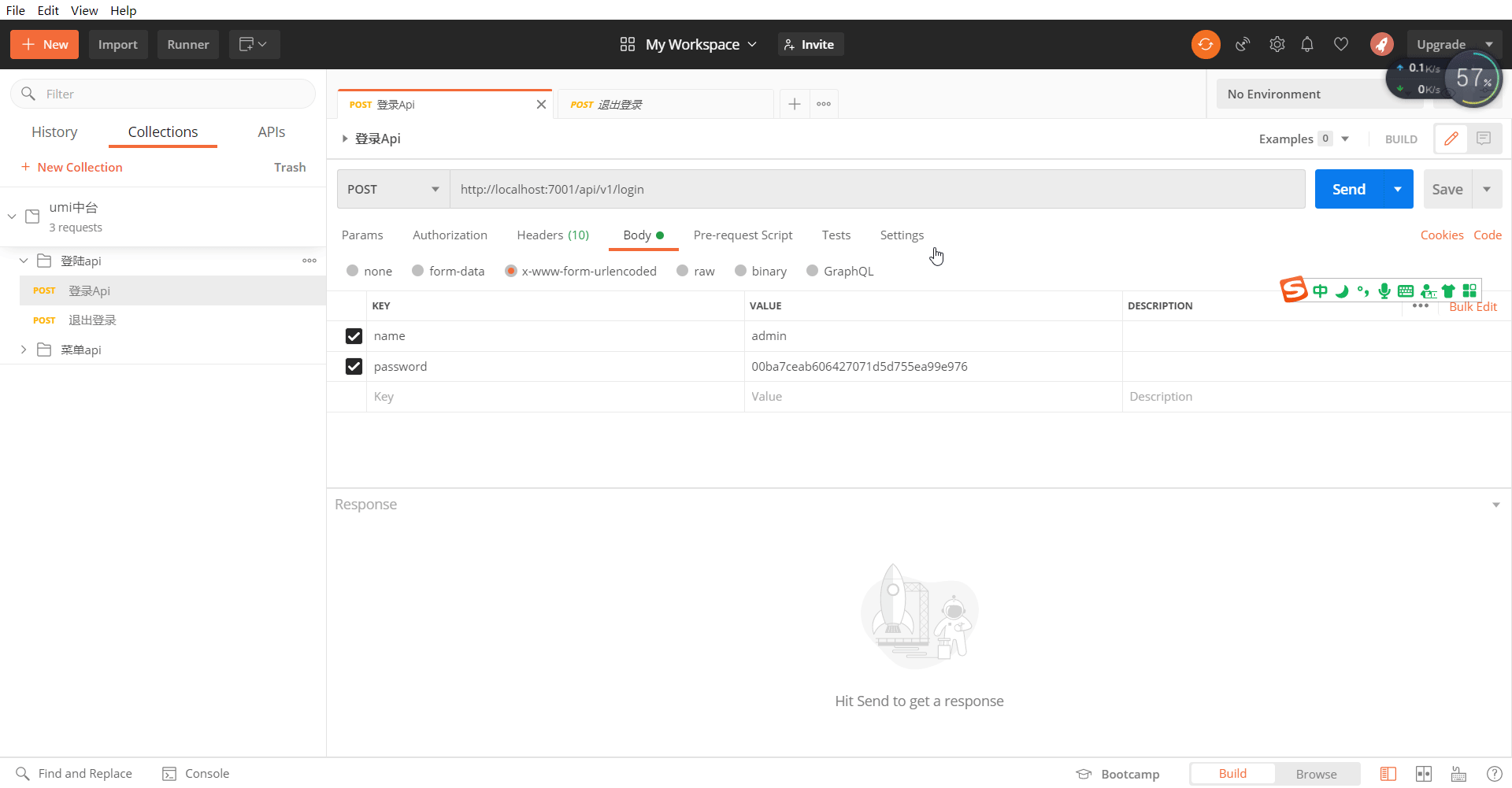Switch to the 退出登录 request tab
This screenshot has width=1512, height=788.
pos(622,103)
